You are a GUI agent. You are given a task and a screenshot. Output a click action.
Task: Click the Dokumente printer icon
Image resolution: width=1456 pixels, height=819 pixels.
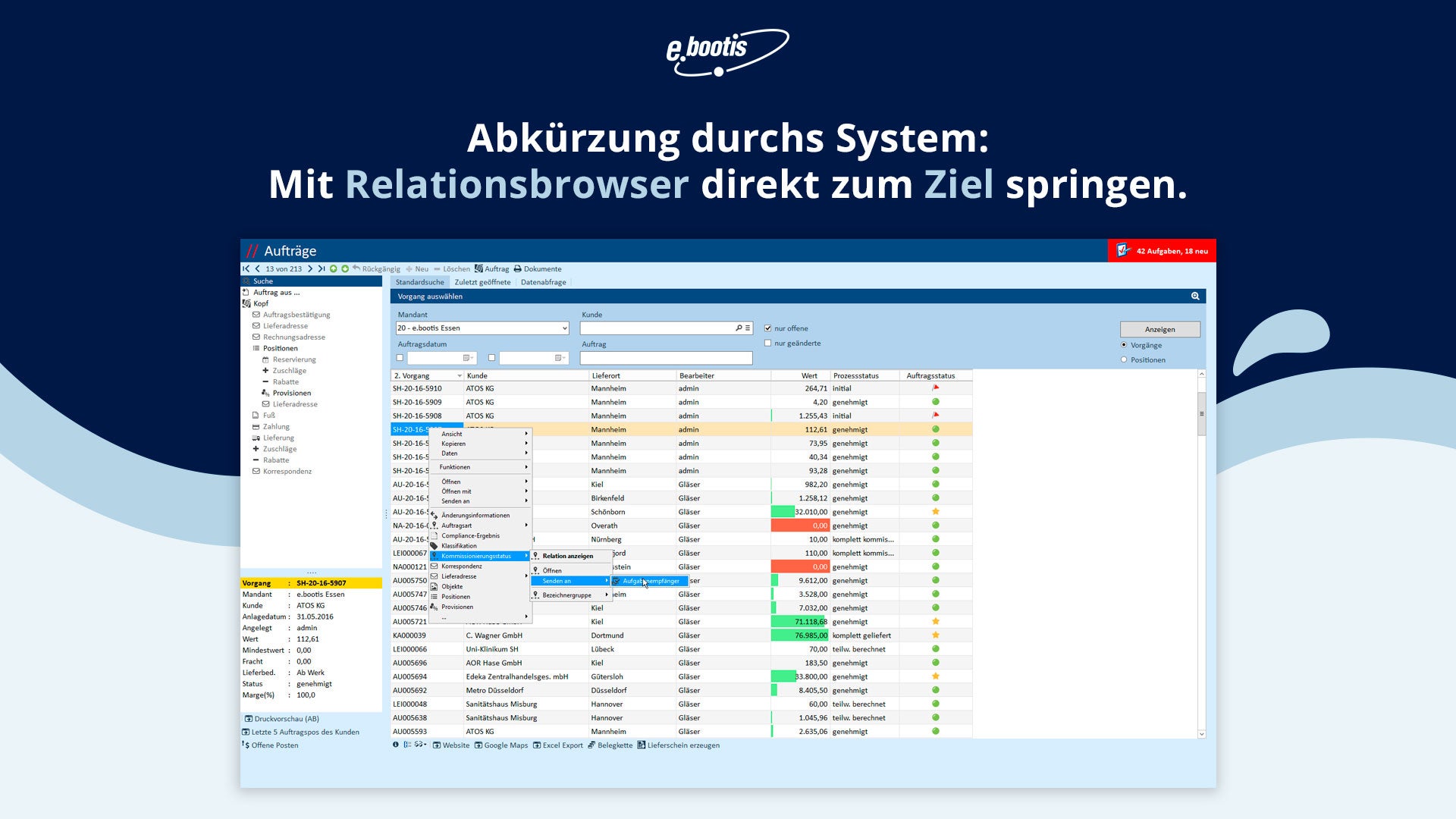518,269
